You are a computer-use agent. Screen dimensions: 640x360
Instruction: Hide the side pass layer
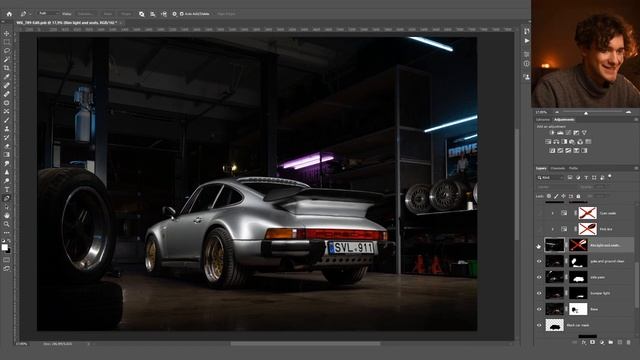tap(539, 277)
